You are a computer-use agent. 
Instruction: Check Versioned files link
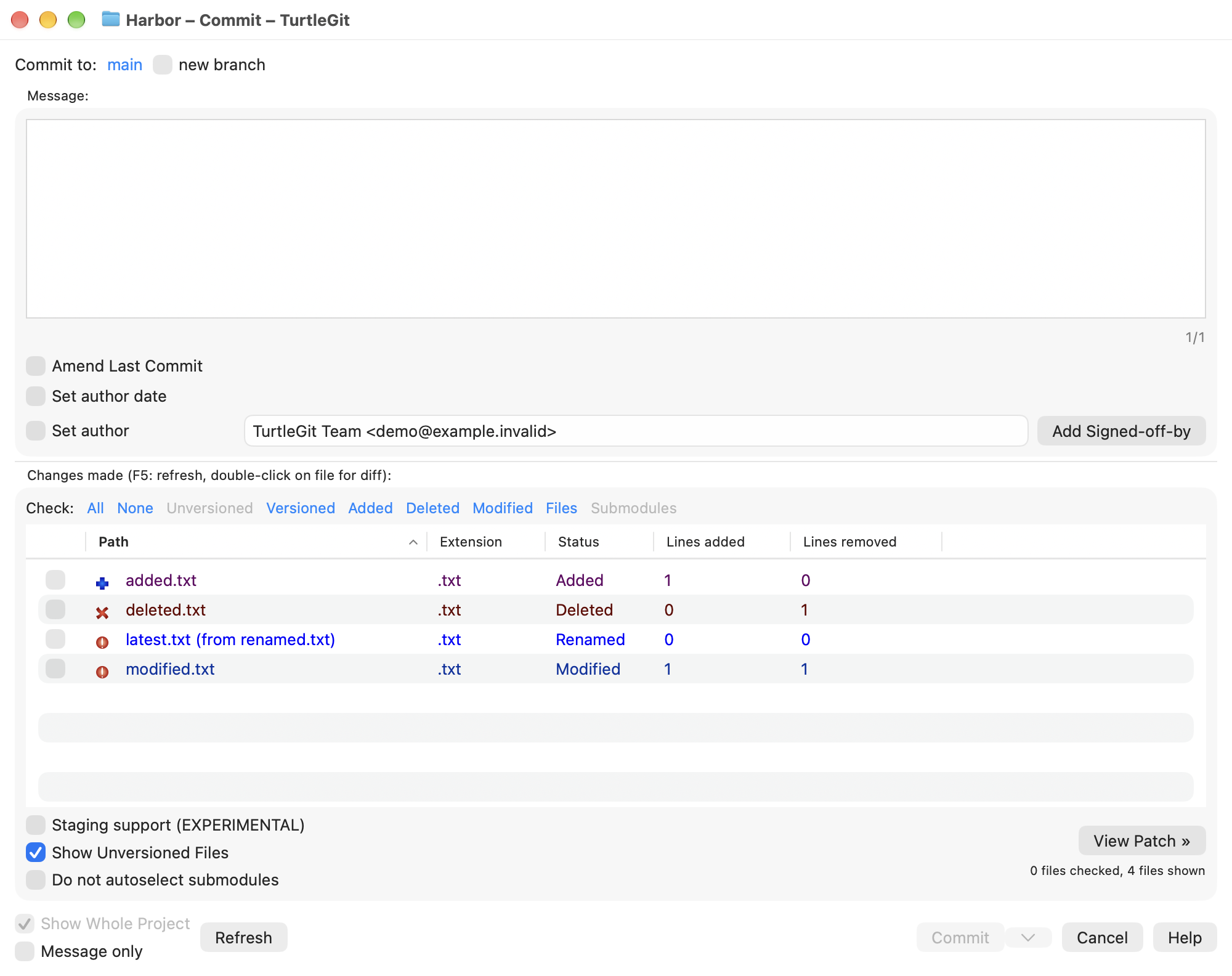pyautogui.click(x=301, y=508)
